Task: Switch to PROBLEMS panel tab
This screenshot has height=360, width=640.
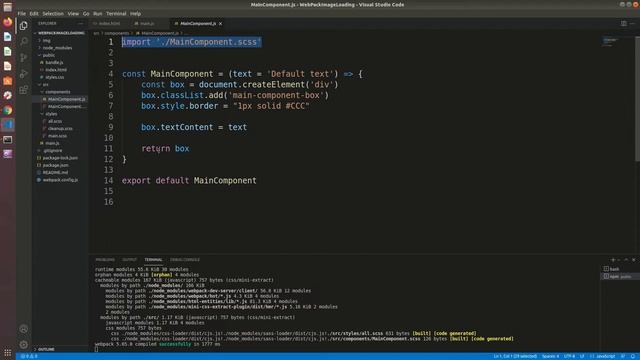Action: 105,260
